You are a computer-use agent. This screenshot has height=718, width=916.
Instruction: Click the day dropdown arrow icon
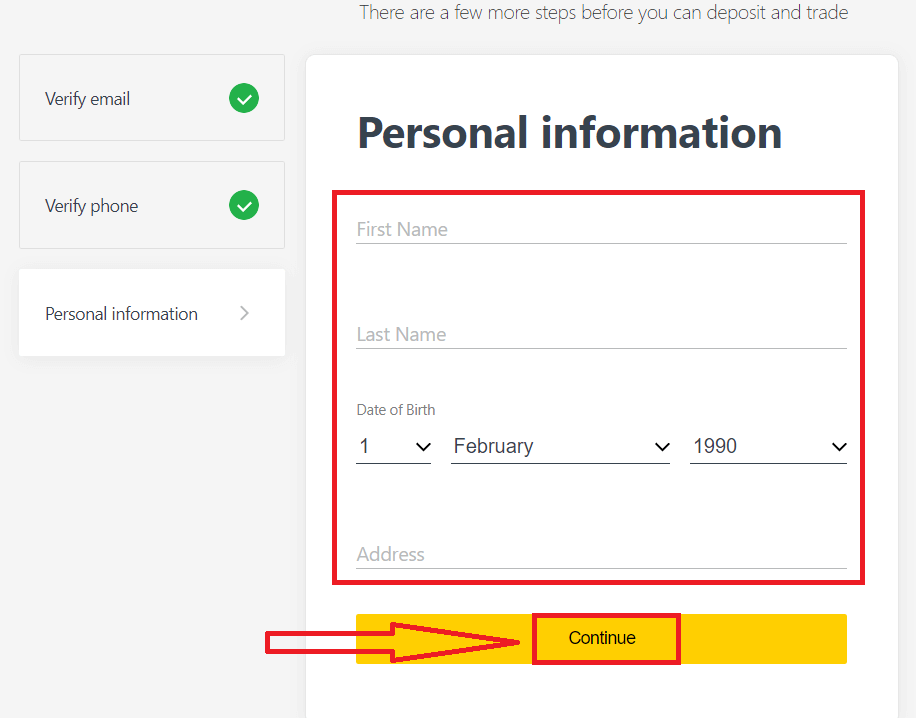[x=423, y=447]
